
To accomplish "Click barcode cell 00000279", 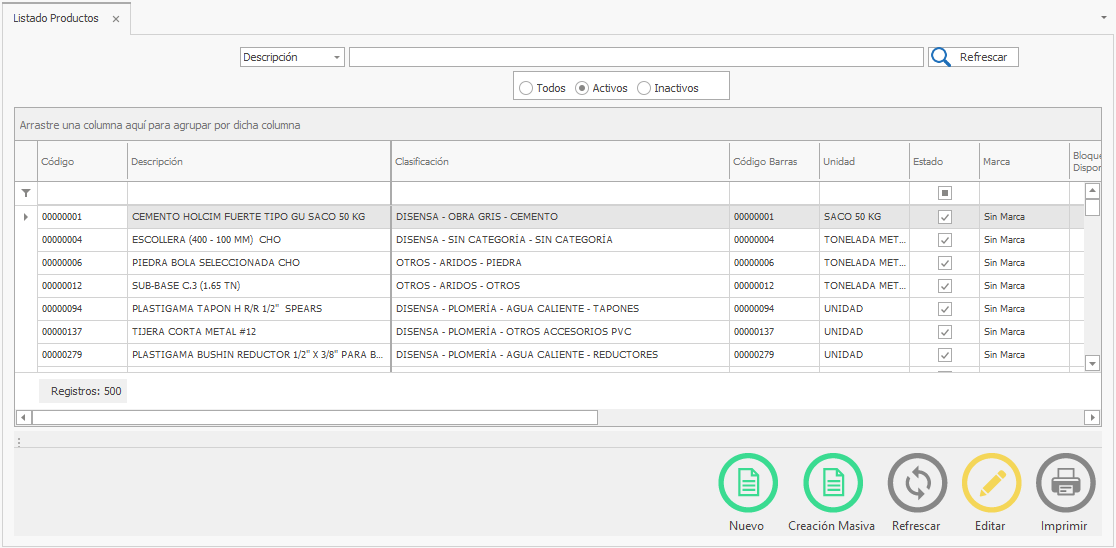I will [774, 354].
